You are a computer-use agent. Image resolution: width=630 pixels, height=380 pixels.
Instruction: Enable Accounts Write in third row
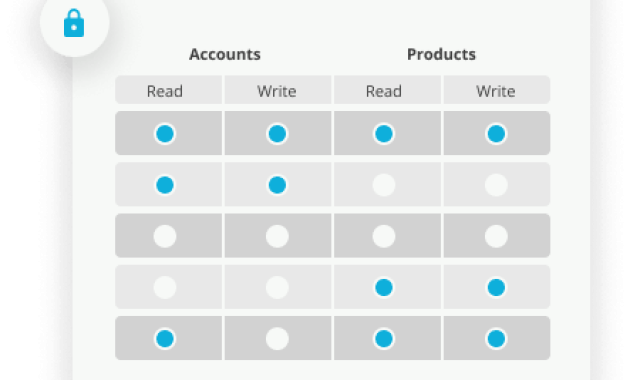(x=277, y=236)
